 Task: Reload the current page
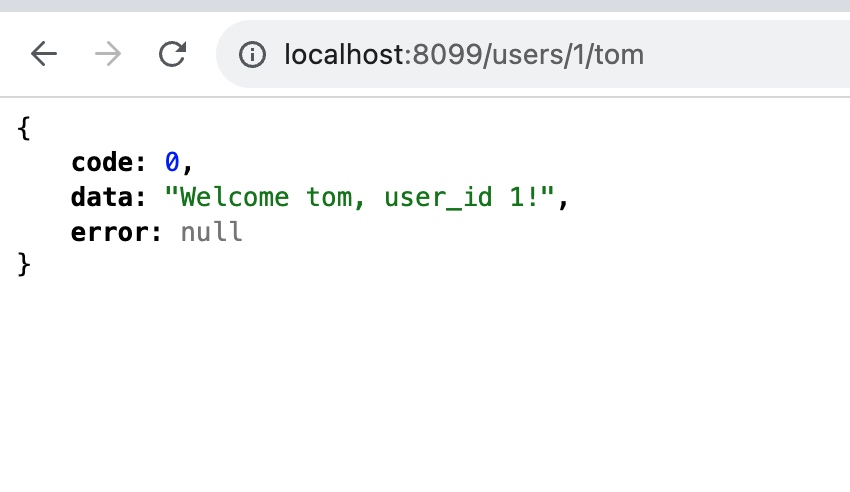(x=172, y=54)
